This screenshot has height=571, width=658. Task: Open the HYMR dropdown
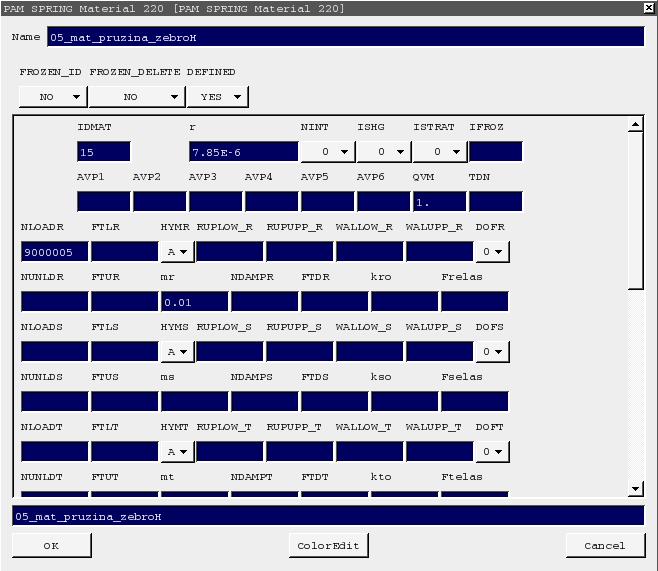click(178, 252)
